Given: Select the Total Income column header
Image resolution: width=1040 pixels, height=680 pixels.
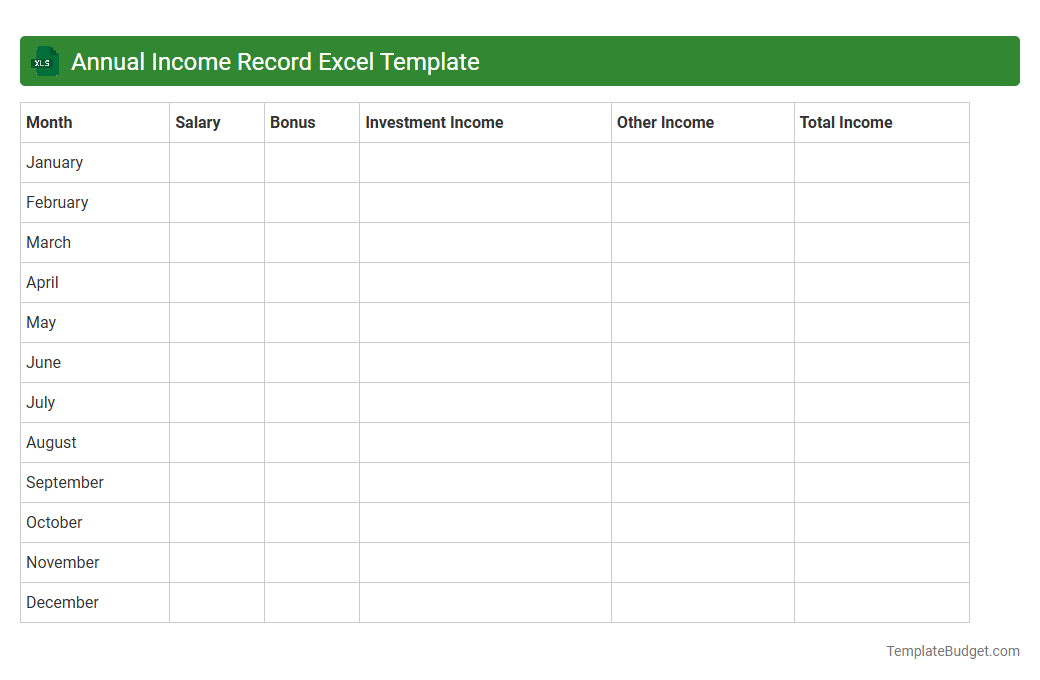Looking at the screenshot, I should click(x=846, y=122).
